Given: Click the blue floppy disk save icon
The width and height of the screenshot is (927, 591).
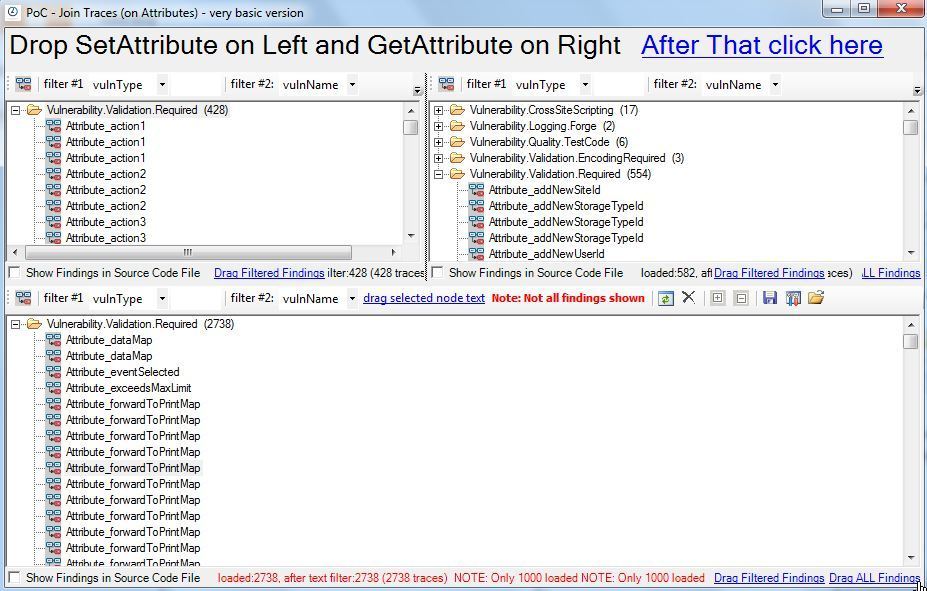Looking at the screenshot, I should (770, 298).
